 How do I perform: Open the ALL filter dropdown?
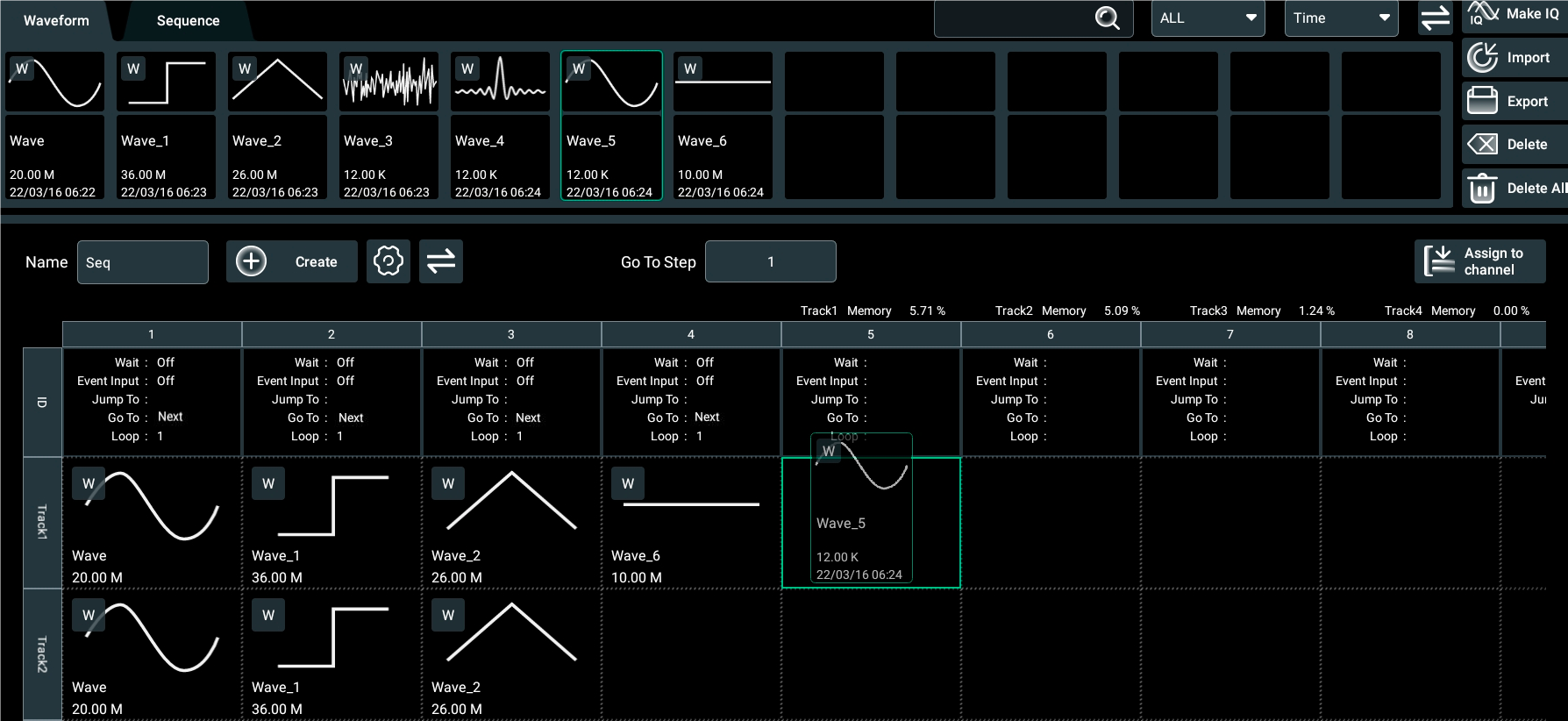coord(1208,18)
